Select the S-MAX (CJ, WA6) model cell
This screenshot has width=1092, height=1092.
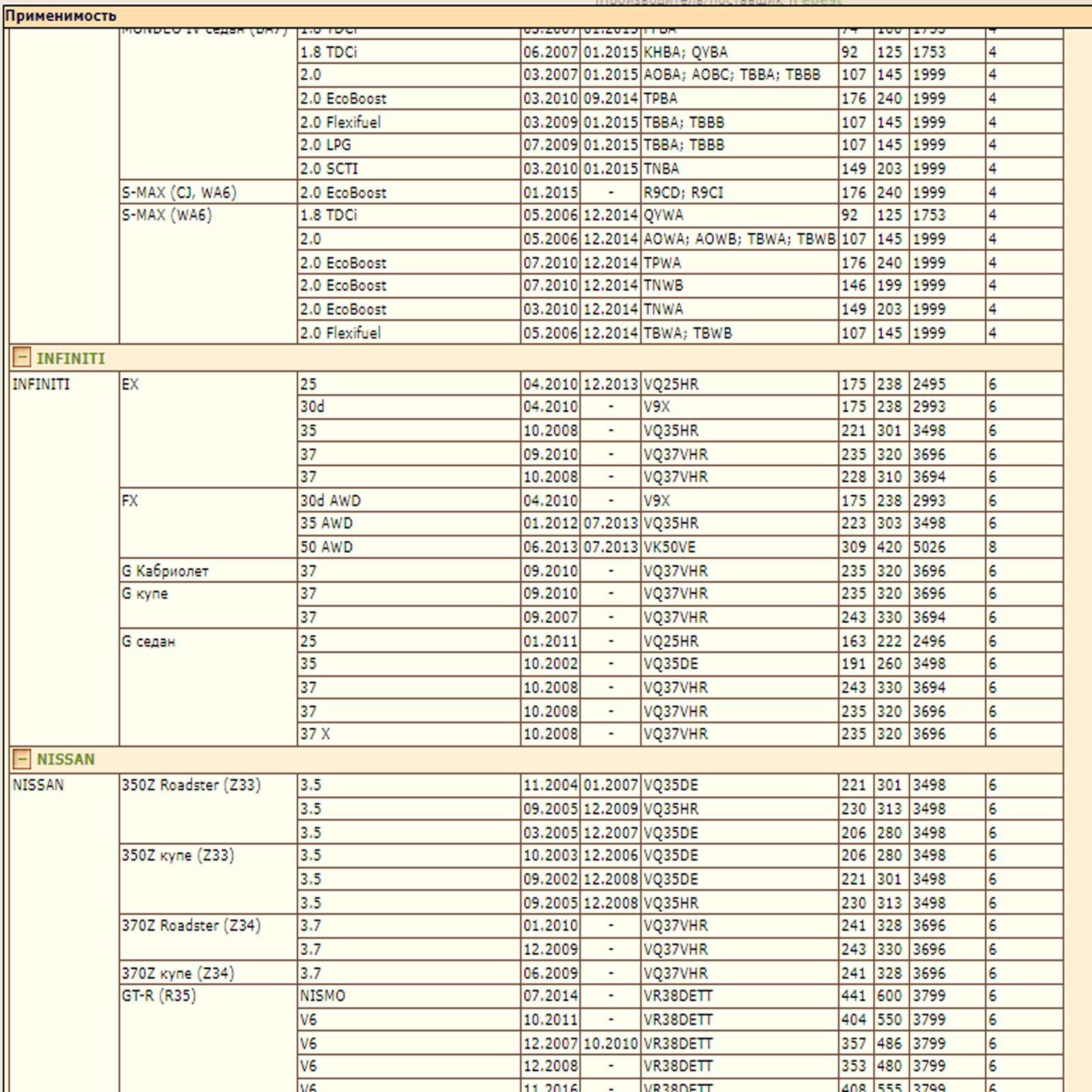[x=207, y=192]
